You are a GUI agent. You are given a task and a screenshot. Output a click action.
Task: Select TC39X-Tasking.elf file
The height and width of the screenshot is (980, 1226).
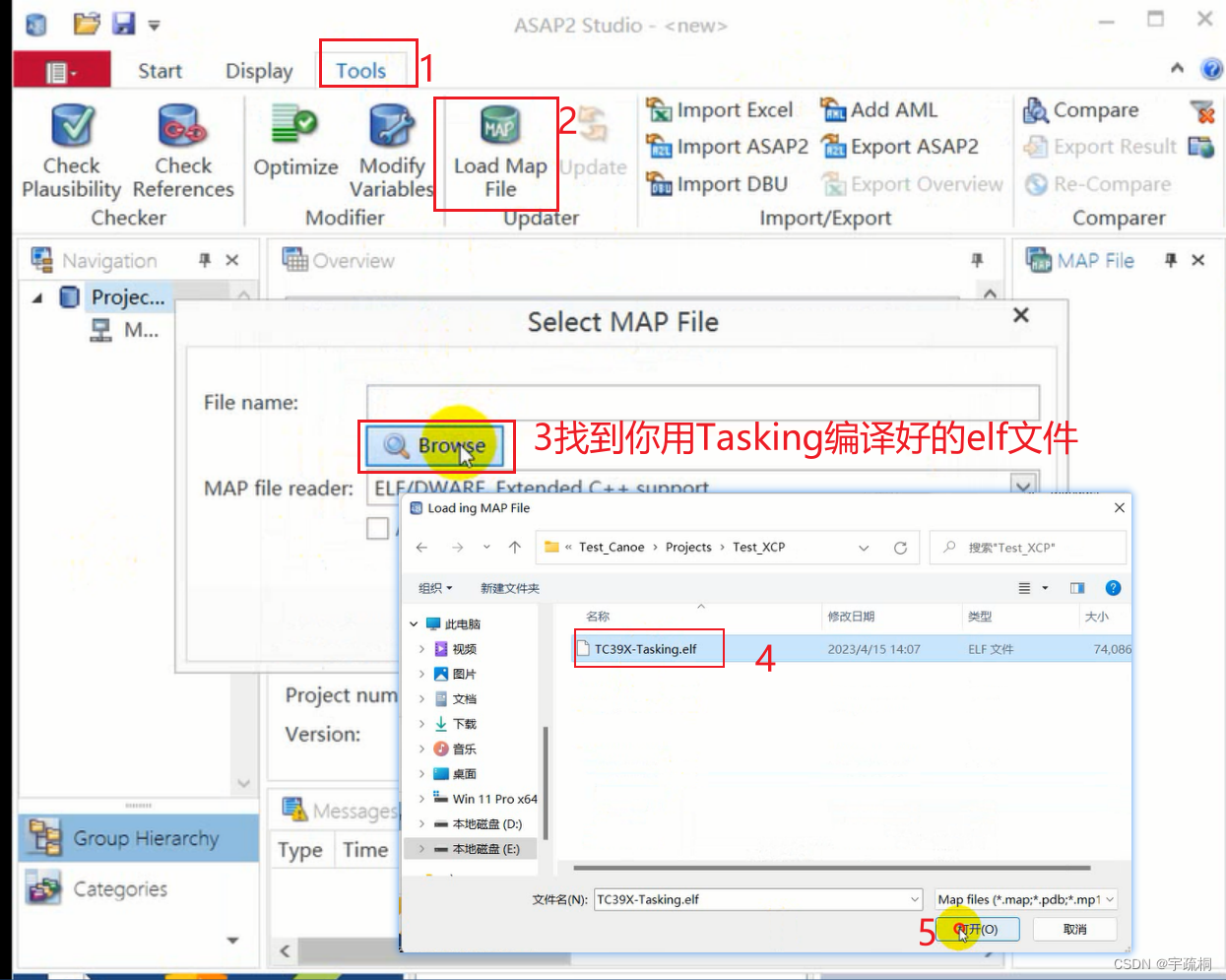645,649
